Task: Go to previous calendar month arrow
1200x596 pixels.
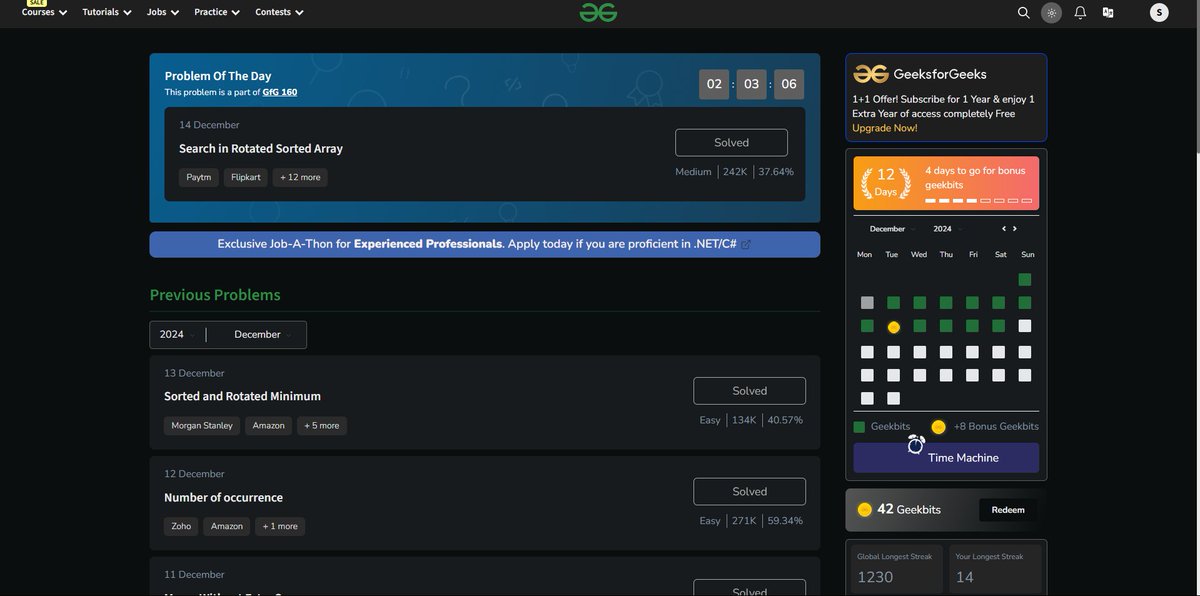Action: (x=1004, y=229)
